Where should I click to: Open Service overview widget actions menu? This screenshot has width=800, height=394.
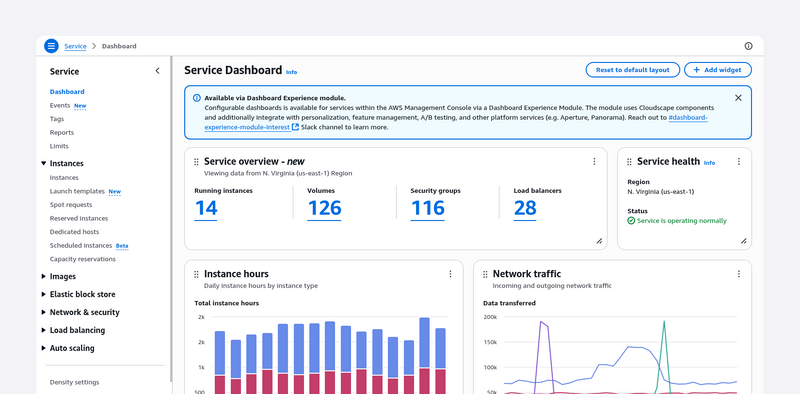point(594,161)
